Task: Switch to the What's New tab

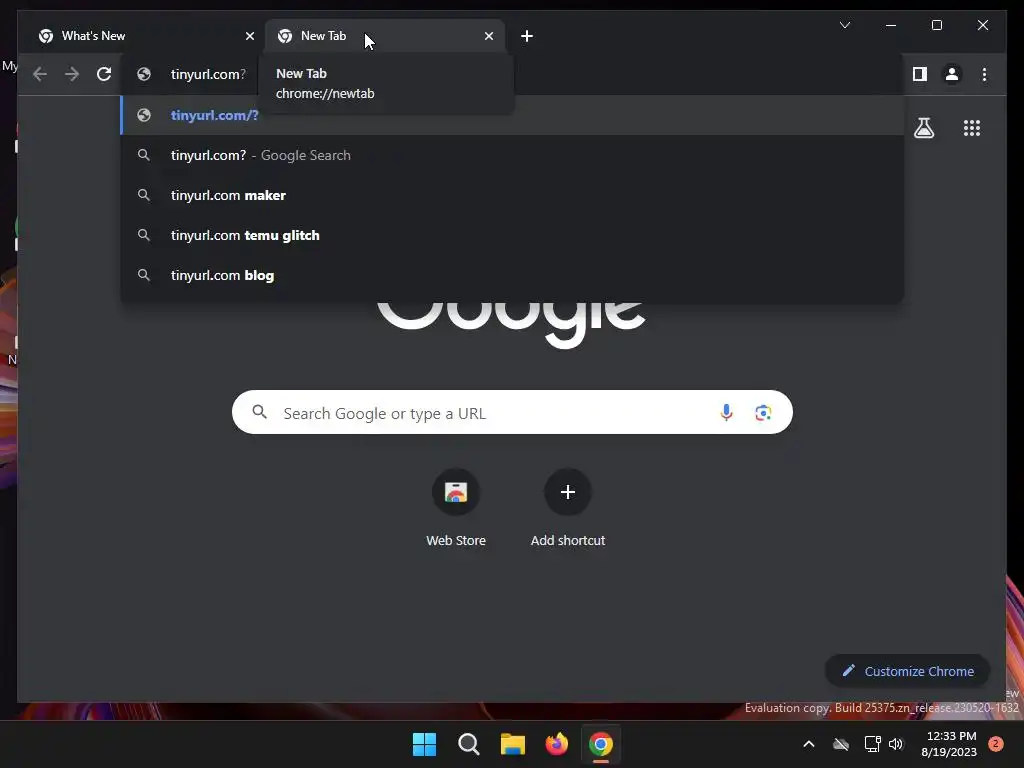Action: click(142, 36)
